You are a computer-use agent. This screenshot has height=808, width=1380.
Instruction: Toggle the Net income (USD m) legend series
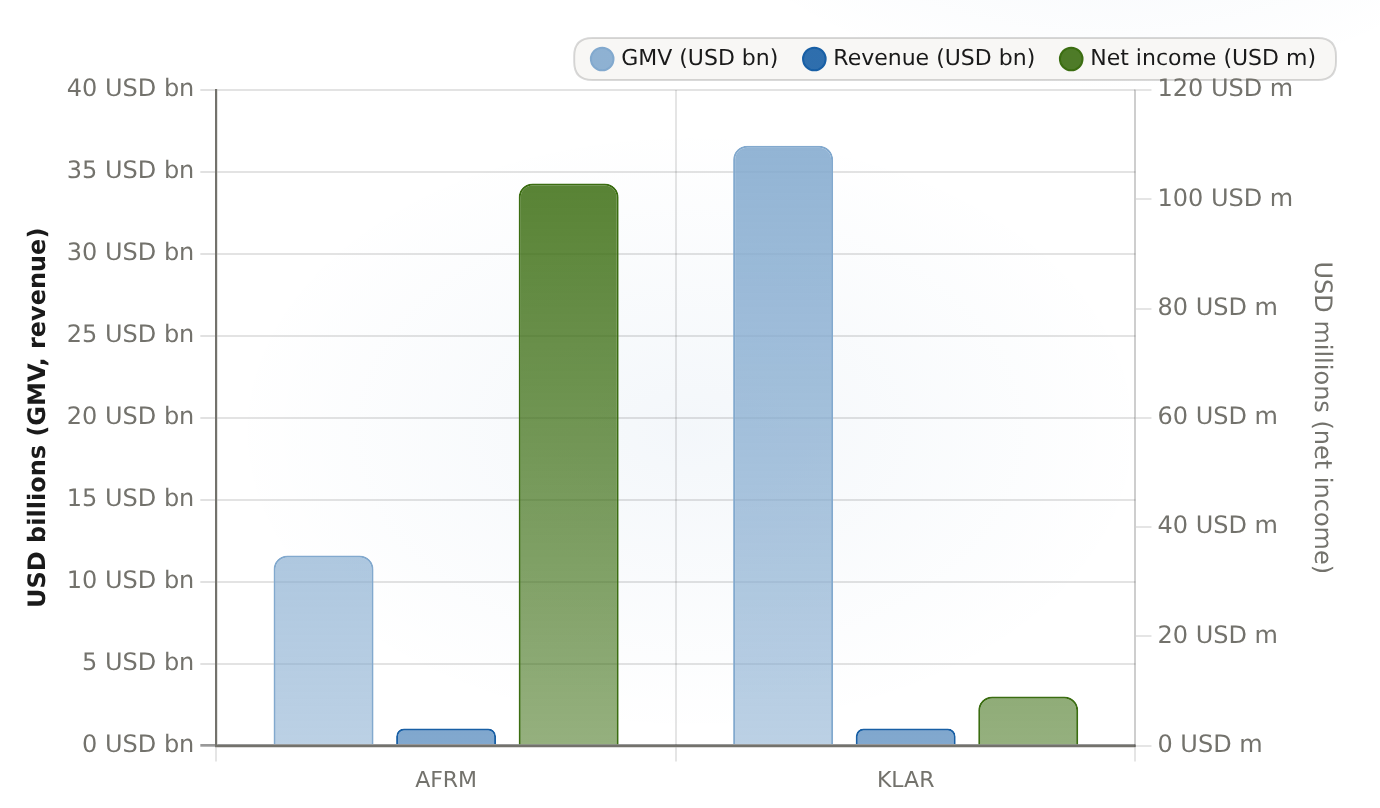click(1188, 58)
